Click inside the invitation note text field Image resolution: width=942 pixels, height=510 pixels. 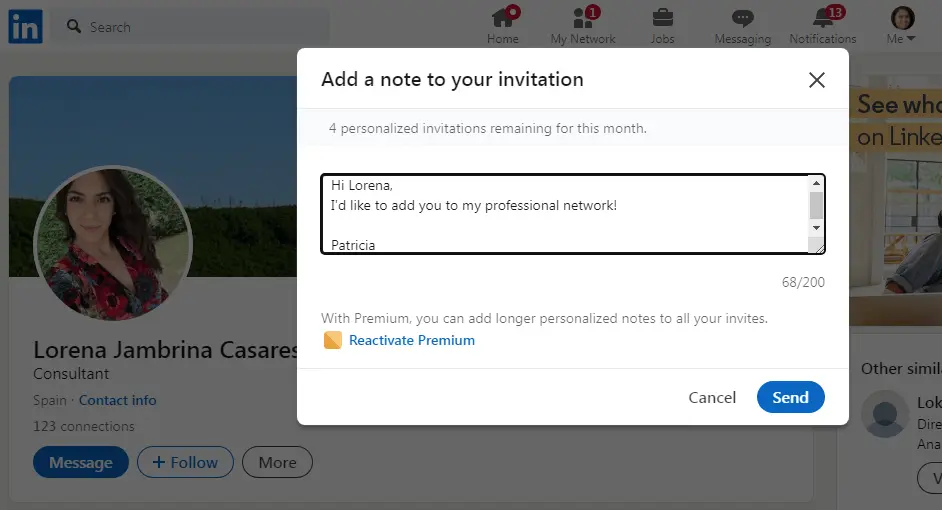click(x=565, y=214)
